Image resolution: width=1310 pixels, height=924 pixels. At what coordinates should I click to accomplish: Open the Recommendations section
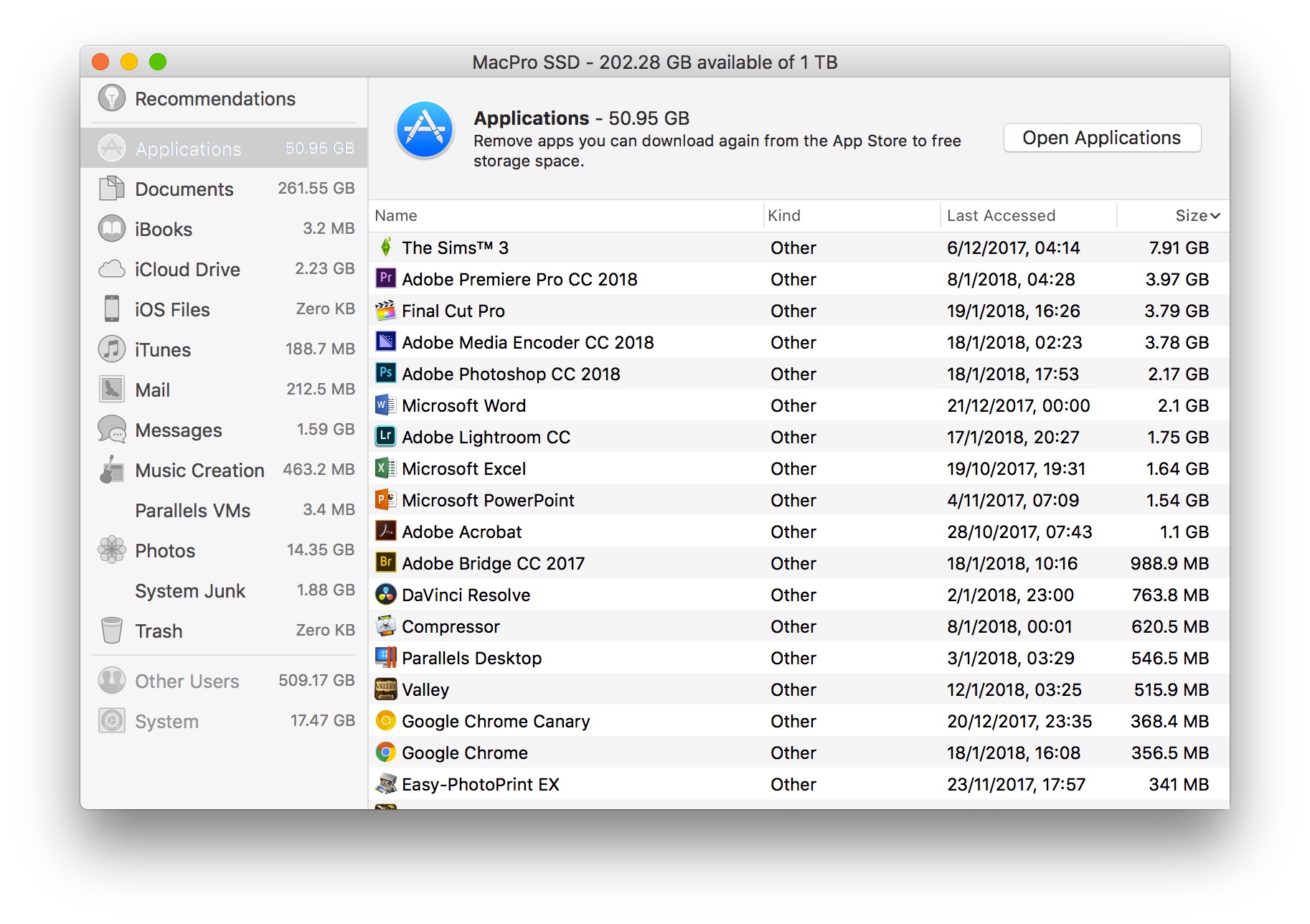[224, 98]
